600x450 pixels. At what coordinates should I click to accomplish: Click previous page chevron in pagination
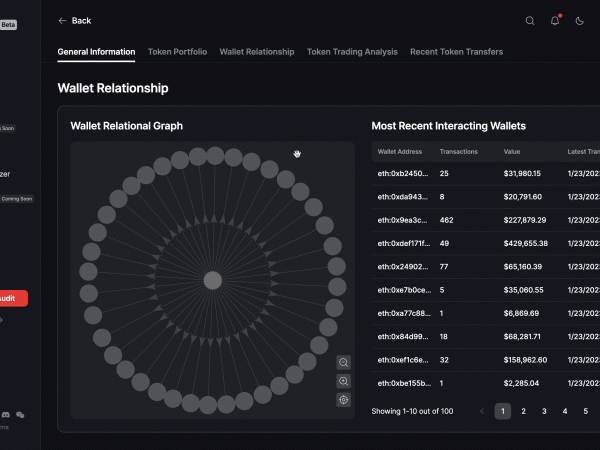pos(482,411)
